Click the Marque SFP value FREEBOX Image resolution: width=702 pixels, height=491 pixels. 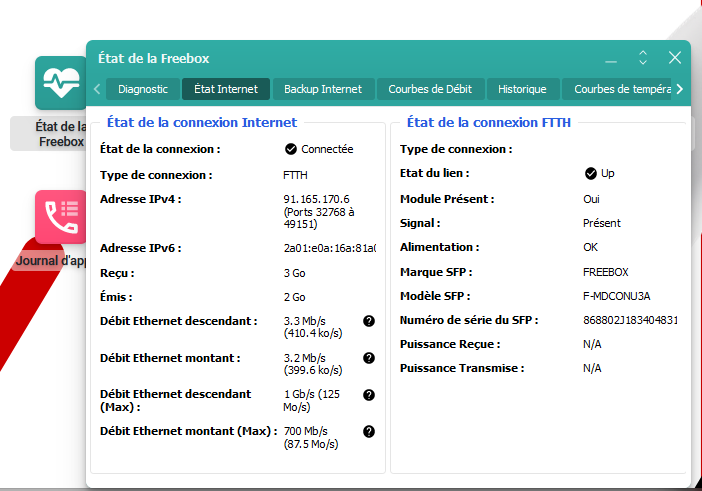point(605,272)
